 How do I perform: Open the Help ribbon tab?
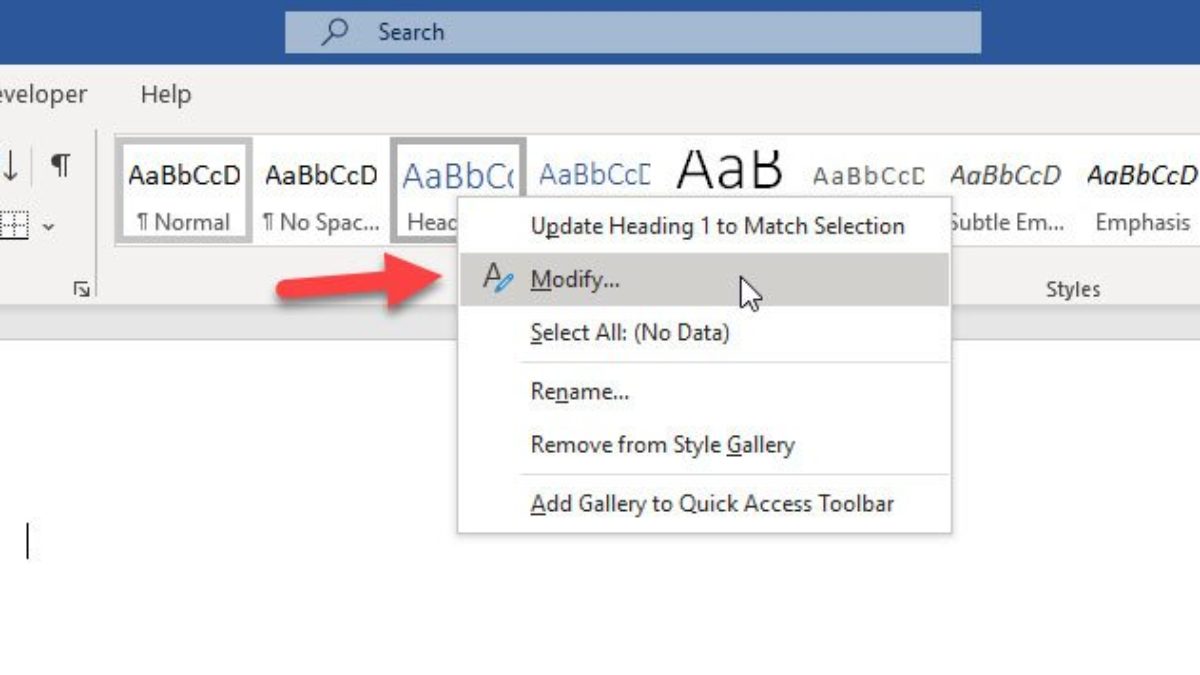(x=165, y=95)
